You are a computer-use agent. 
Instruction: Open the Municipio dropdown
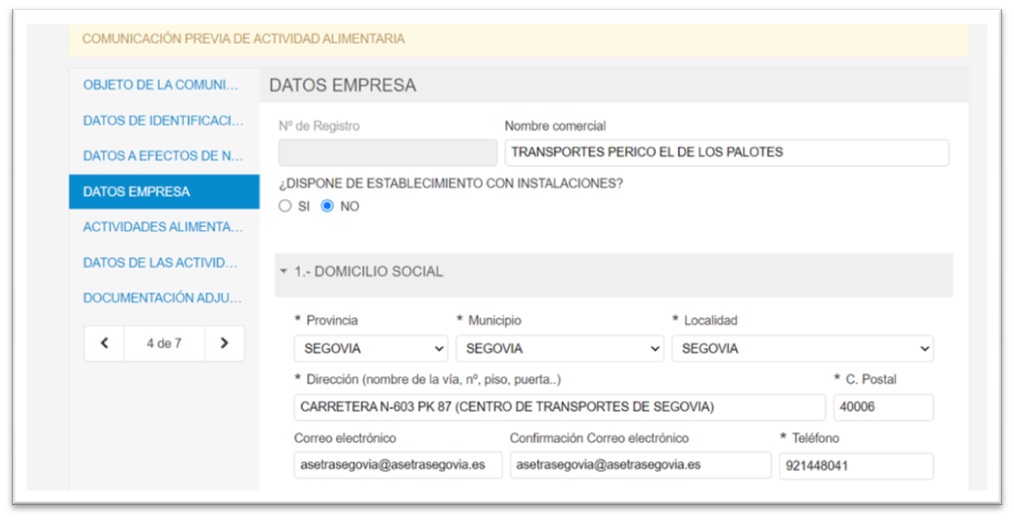[559, 349]
